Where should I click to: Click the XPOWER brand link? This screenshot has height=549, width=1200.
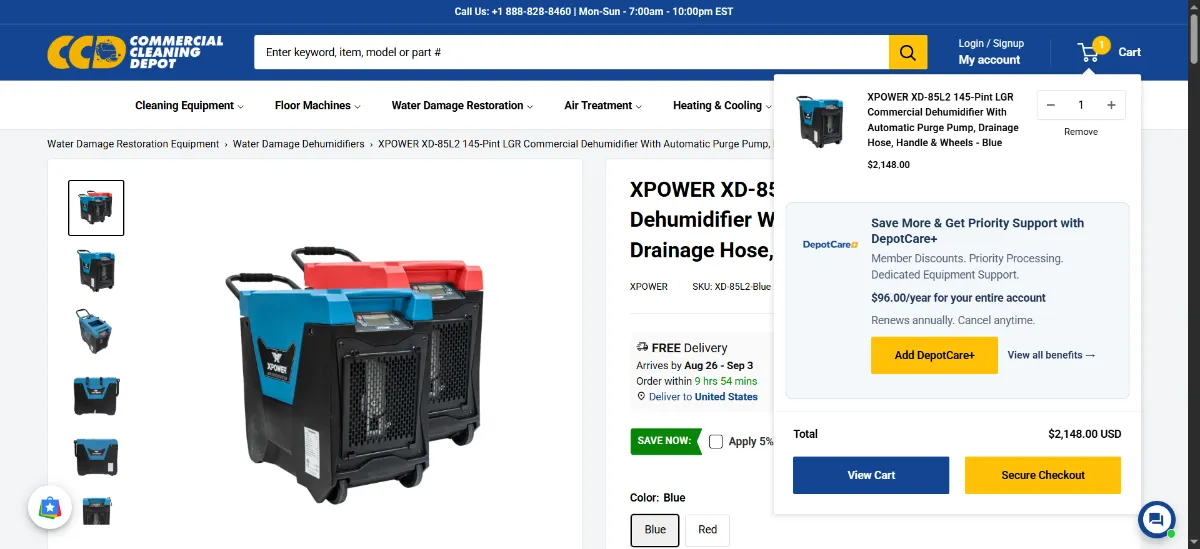[x=649, y=287]
